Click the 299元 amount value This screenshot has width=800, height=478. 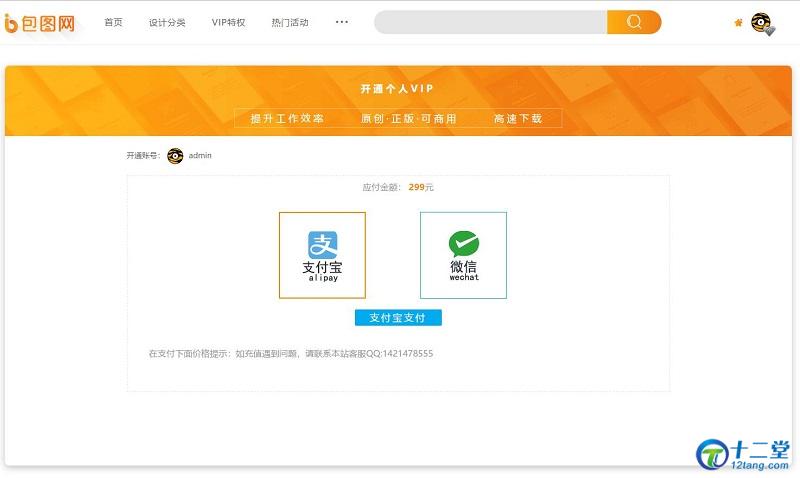pyautogui.click(x=421, y=187)
